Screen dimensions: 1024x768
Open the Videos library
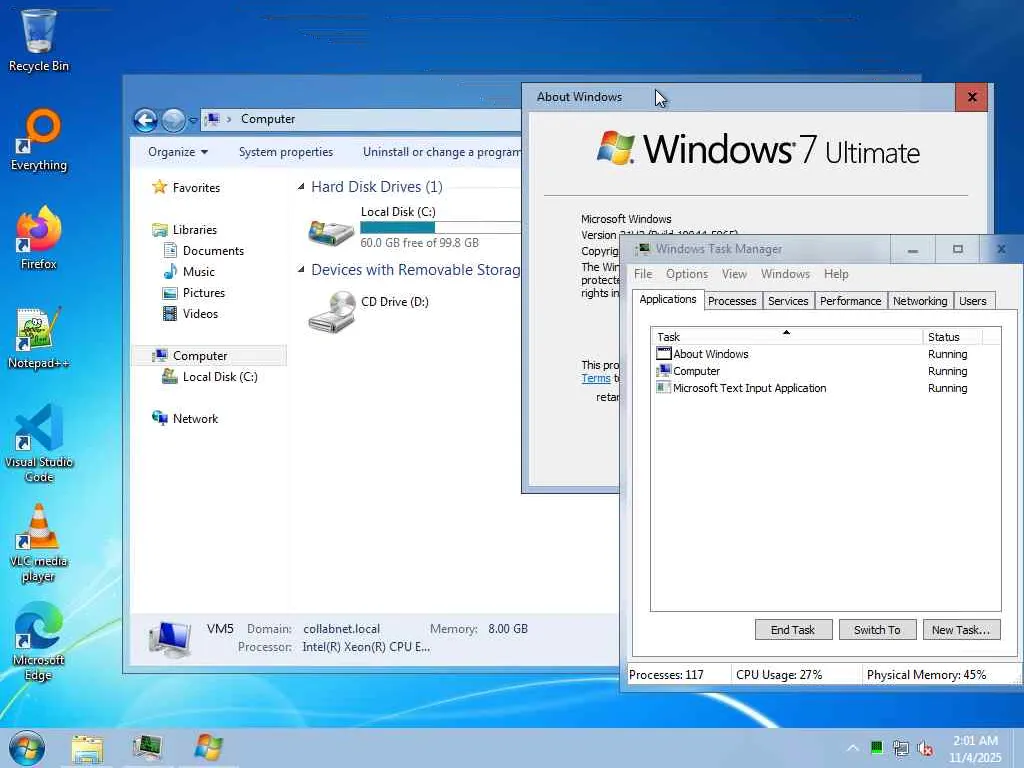pos(200,313)
